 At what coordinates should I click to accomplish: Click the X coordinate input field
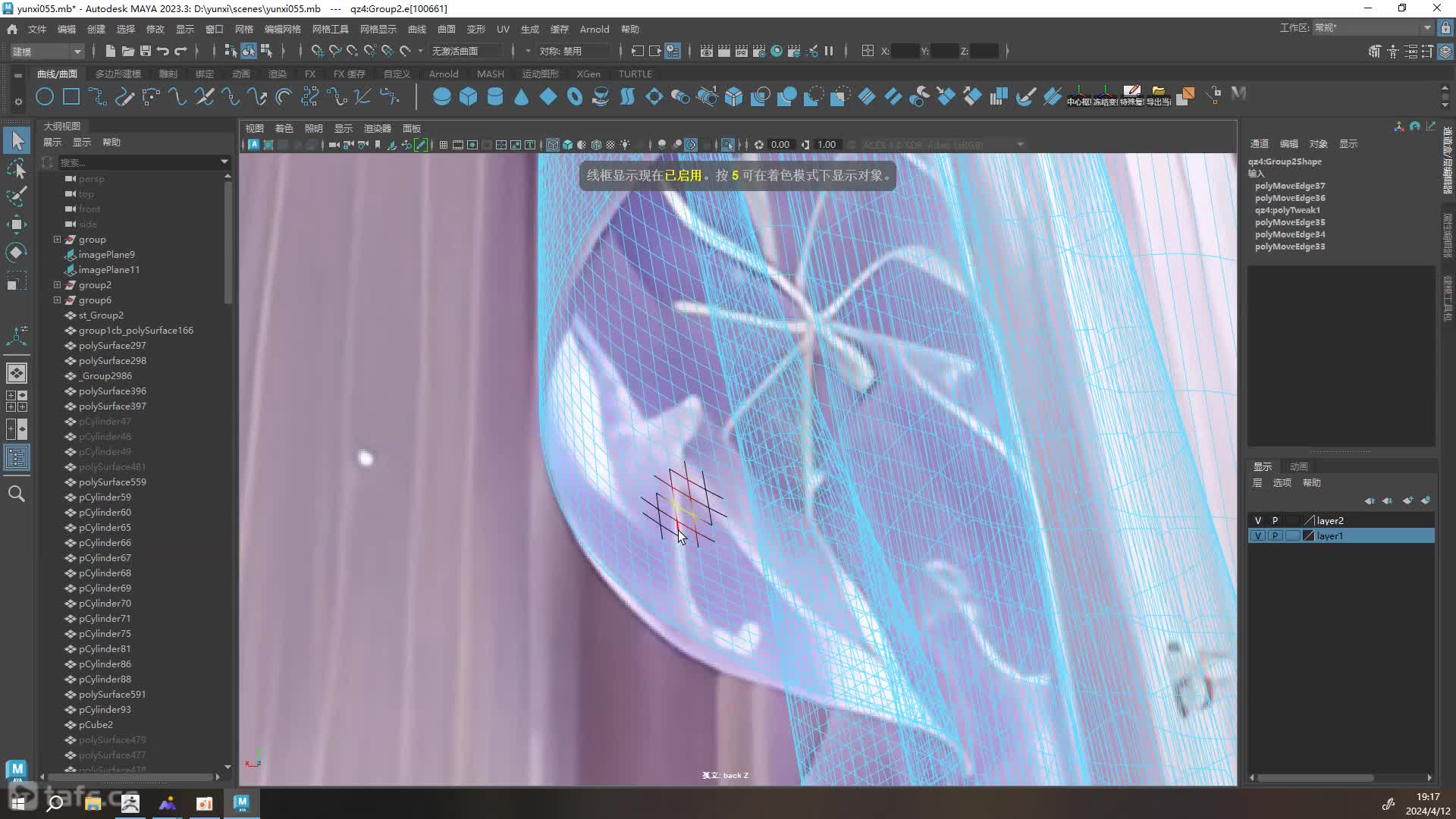click(904, 51)
